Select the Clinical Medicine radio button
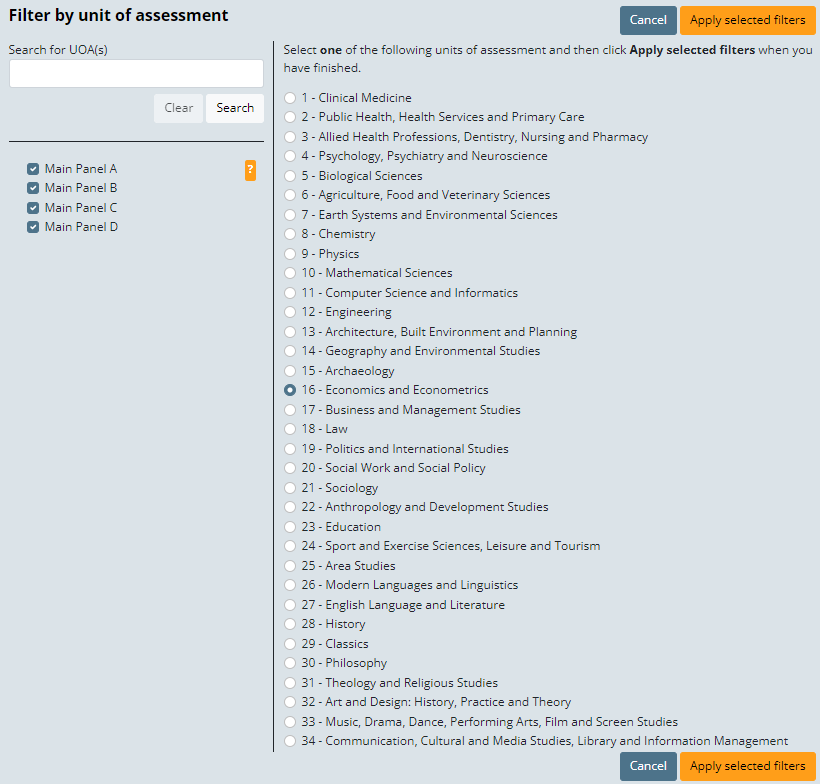 coord(290,98)
